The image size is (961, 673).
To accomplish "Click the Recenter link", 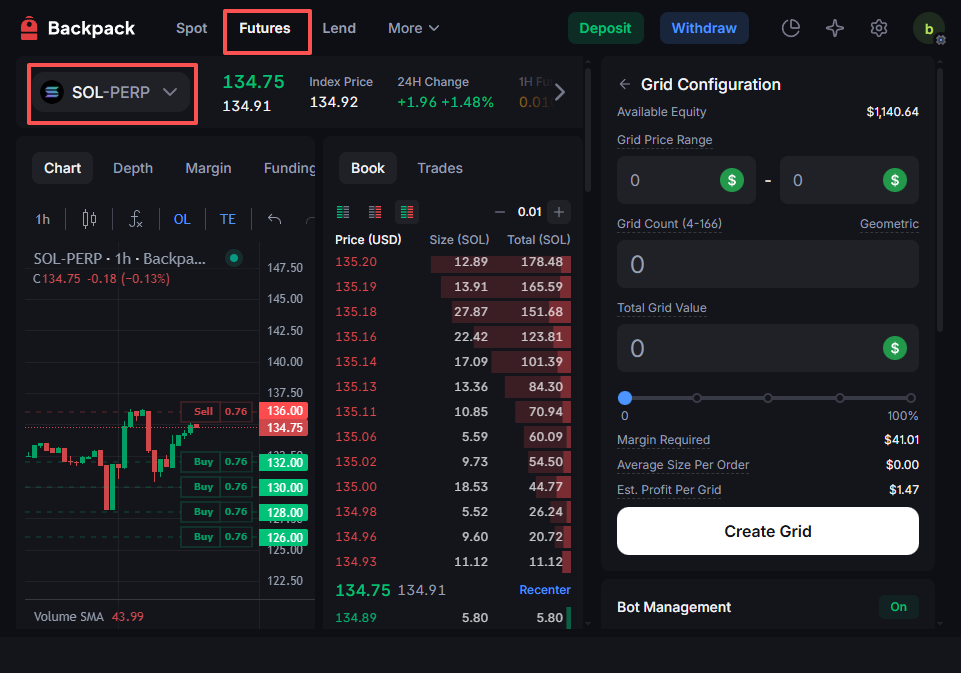I will [x=545, y=590].
